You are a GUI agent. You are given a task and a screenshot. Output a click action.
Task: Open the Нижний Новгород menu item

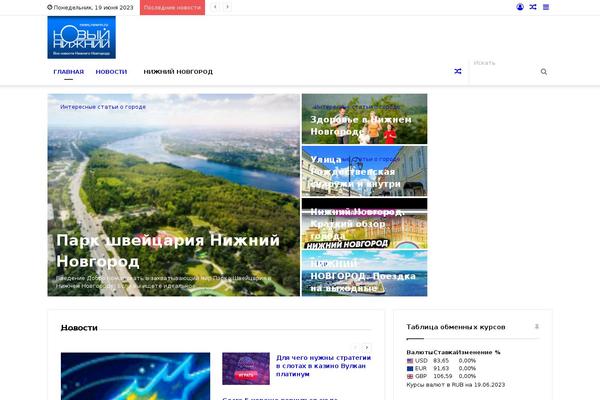[178, 72]
